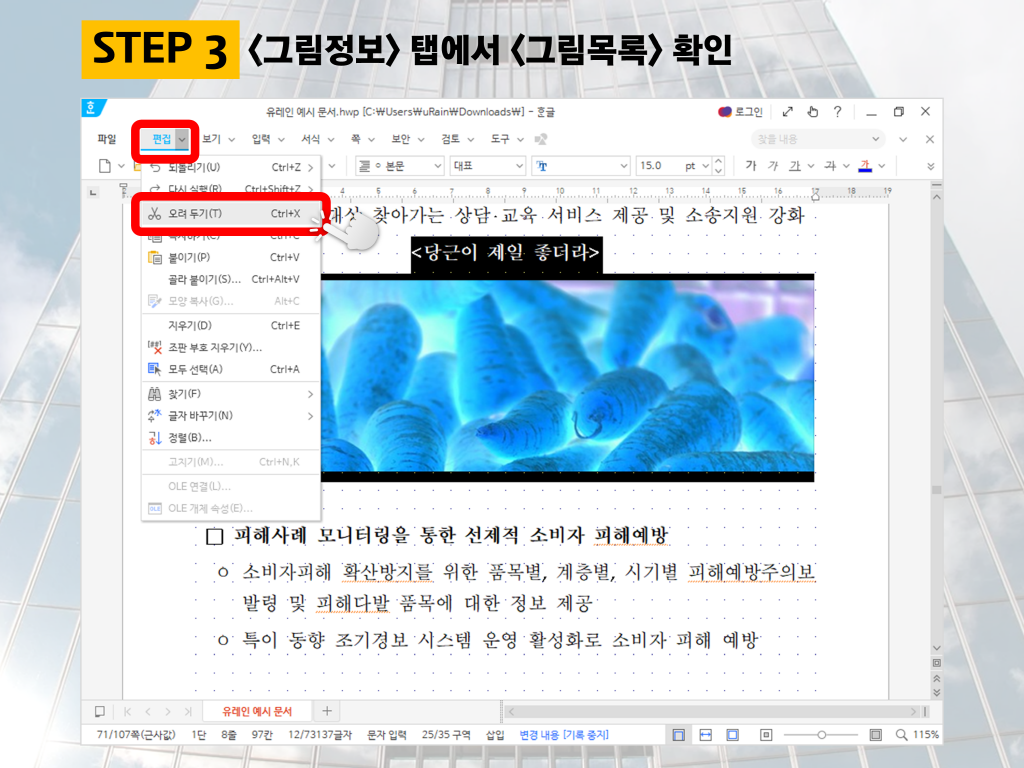Open the 서식 menu
This screenshot has width=1024, height=768.
[x=311, y=139]
